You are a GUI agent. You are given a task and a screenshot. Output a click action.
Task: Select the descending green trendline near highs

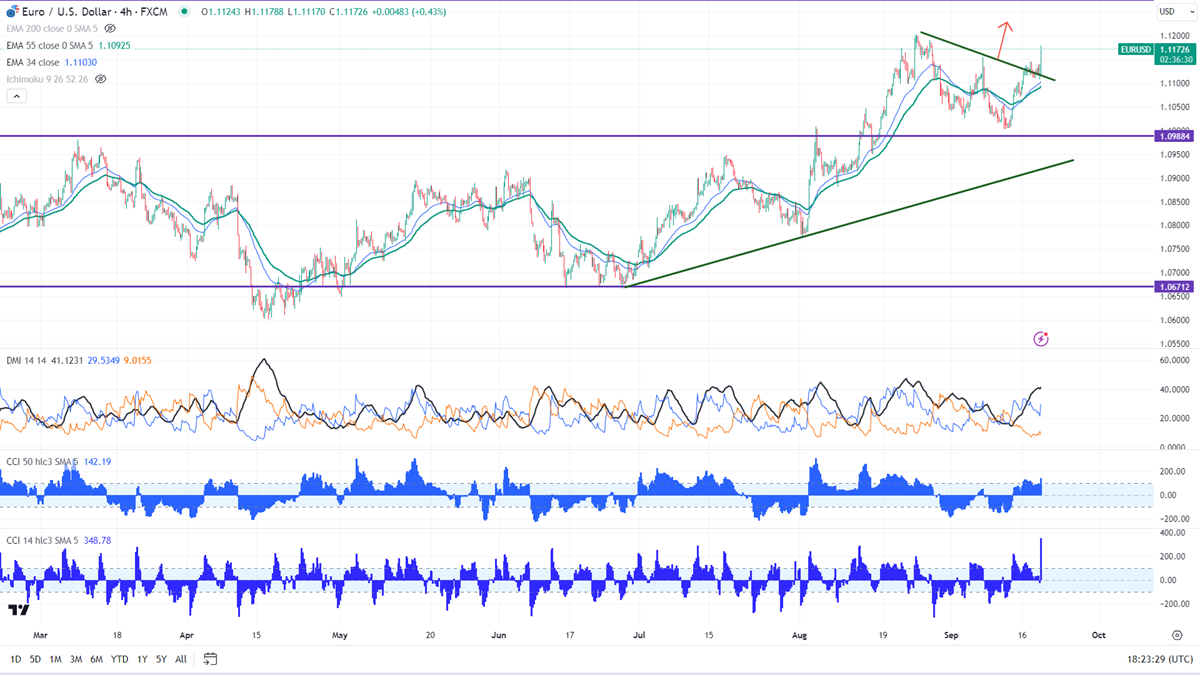pos(988,57)
